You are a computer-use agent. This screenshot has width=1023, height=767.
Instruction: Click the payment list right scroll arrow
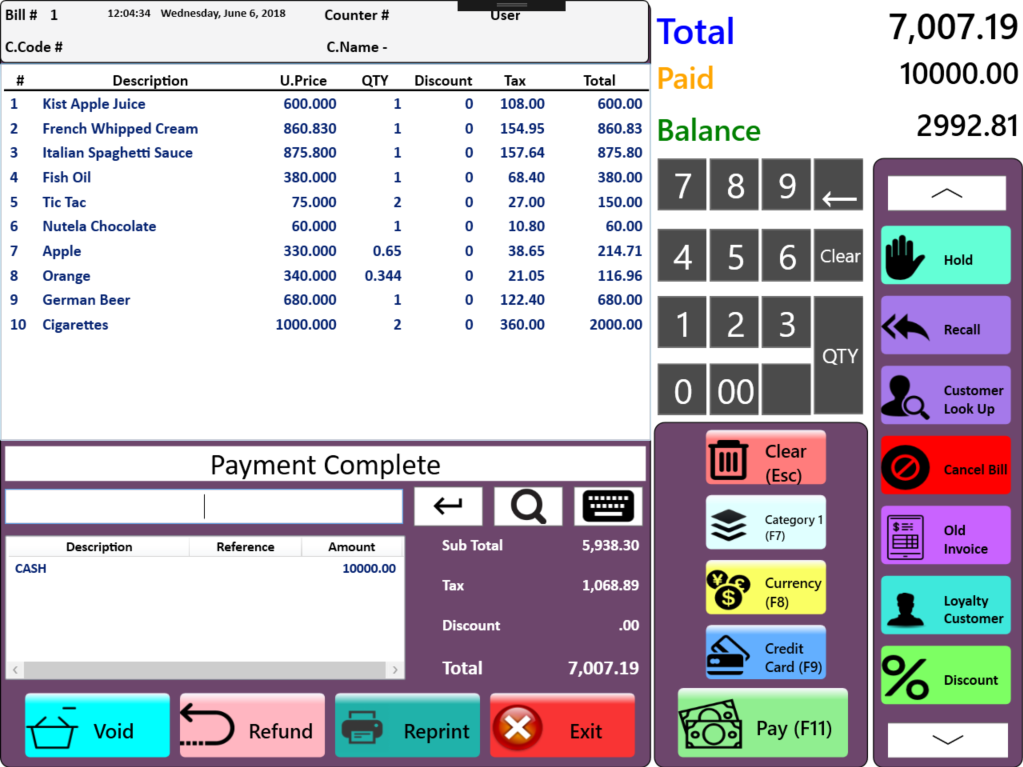tap(395, 670)
